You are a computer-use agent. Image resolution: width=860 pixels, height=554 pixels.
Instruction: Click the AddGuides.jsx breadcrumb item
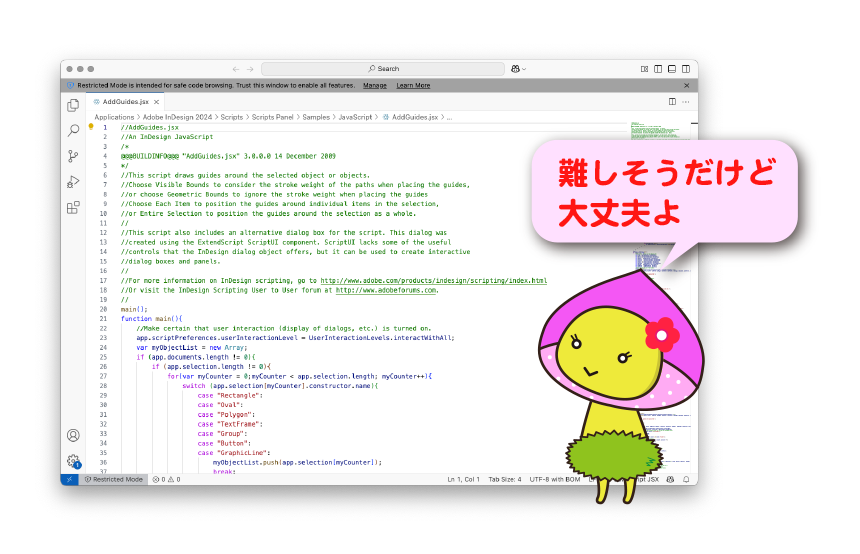coord(410,117)
